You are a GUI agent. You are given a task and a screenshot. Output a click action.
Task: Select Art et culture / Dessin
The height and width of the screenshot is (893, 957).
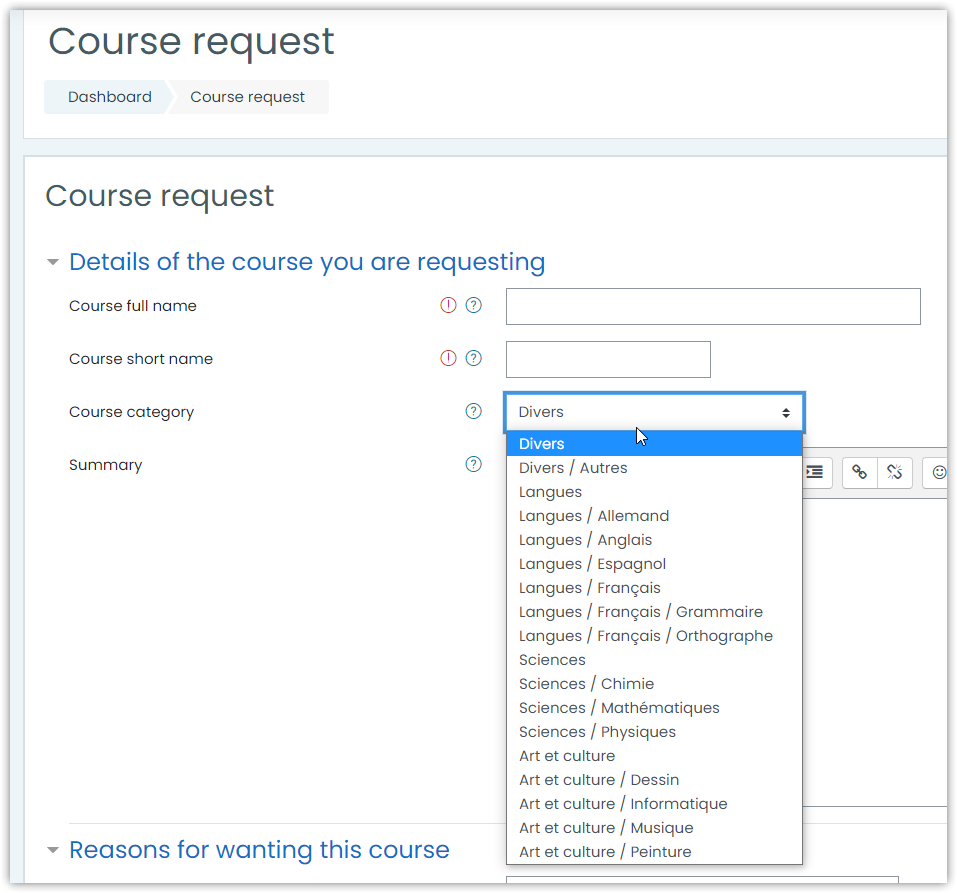click(x=654, y=780)
